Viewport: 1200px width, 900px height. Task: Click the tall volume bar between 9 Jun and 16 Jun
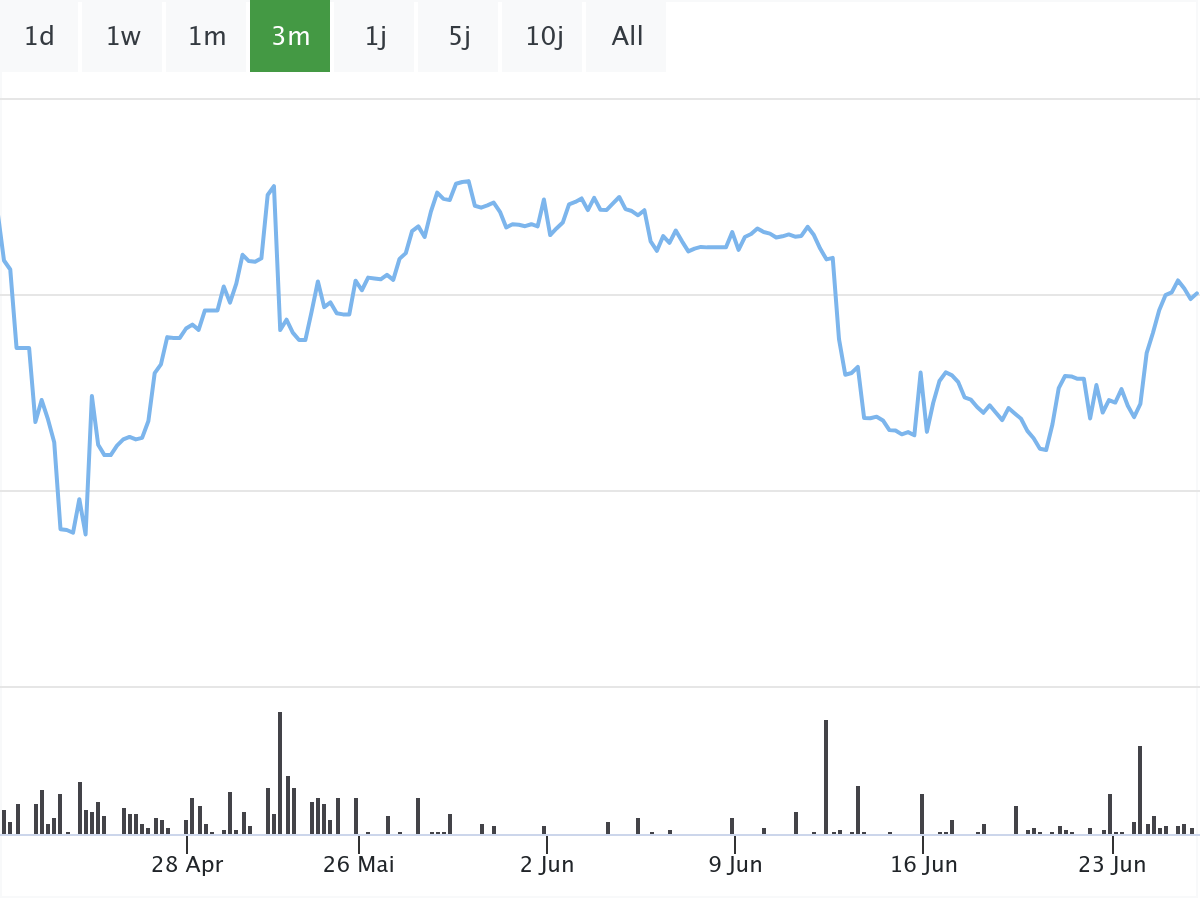click(826, 777)
